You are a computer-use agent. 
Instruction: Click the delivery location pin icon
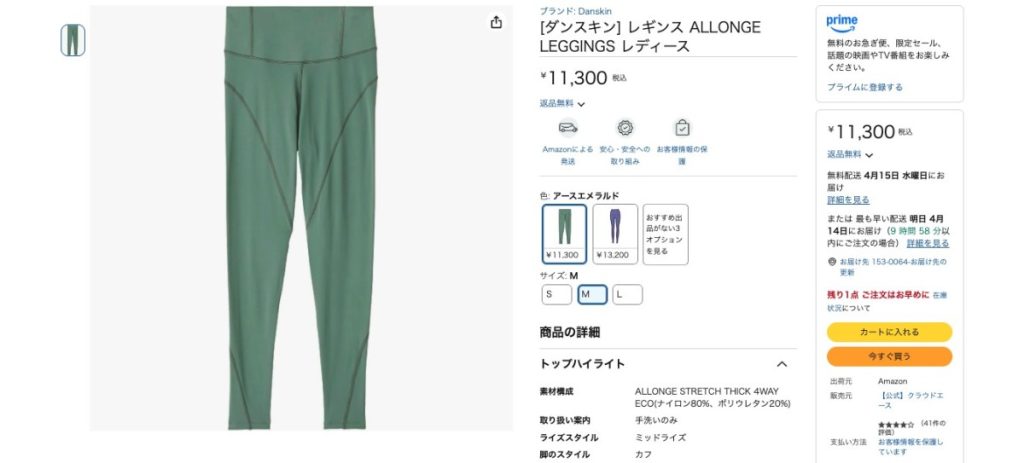[832, 261]
